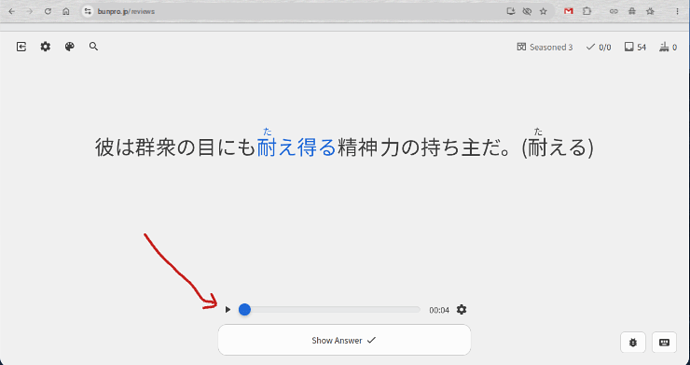Open the review settings gear in top toolbar

(45, 47)
